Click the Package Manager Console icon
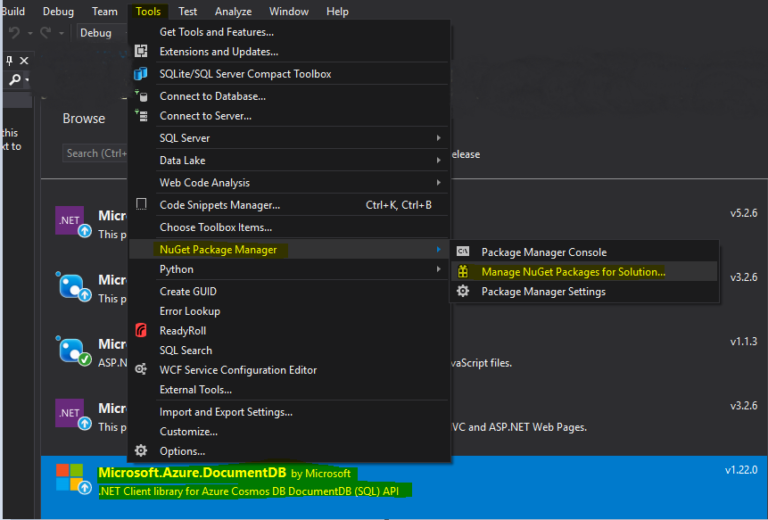The width and height of the screenshot is (768, 520). tap(463, 252)
